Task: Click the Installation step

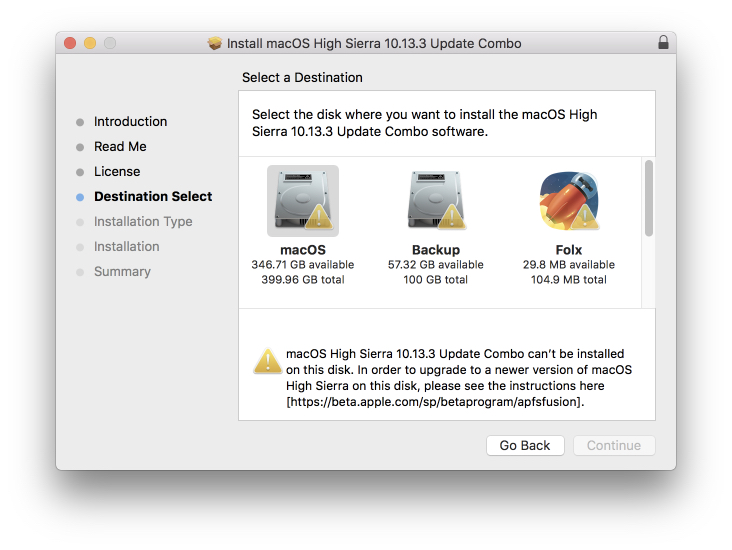Action: (127, 247)
